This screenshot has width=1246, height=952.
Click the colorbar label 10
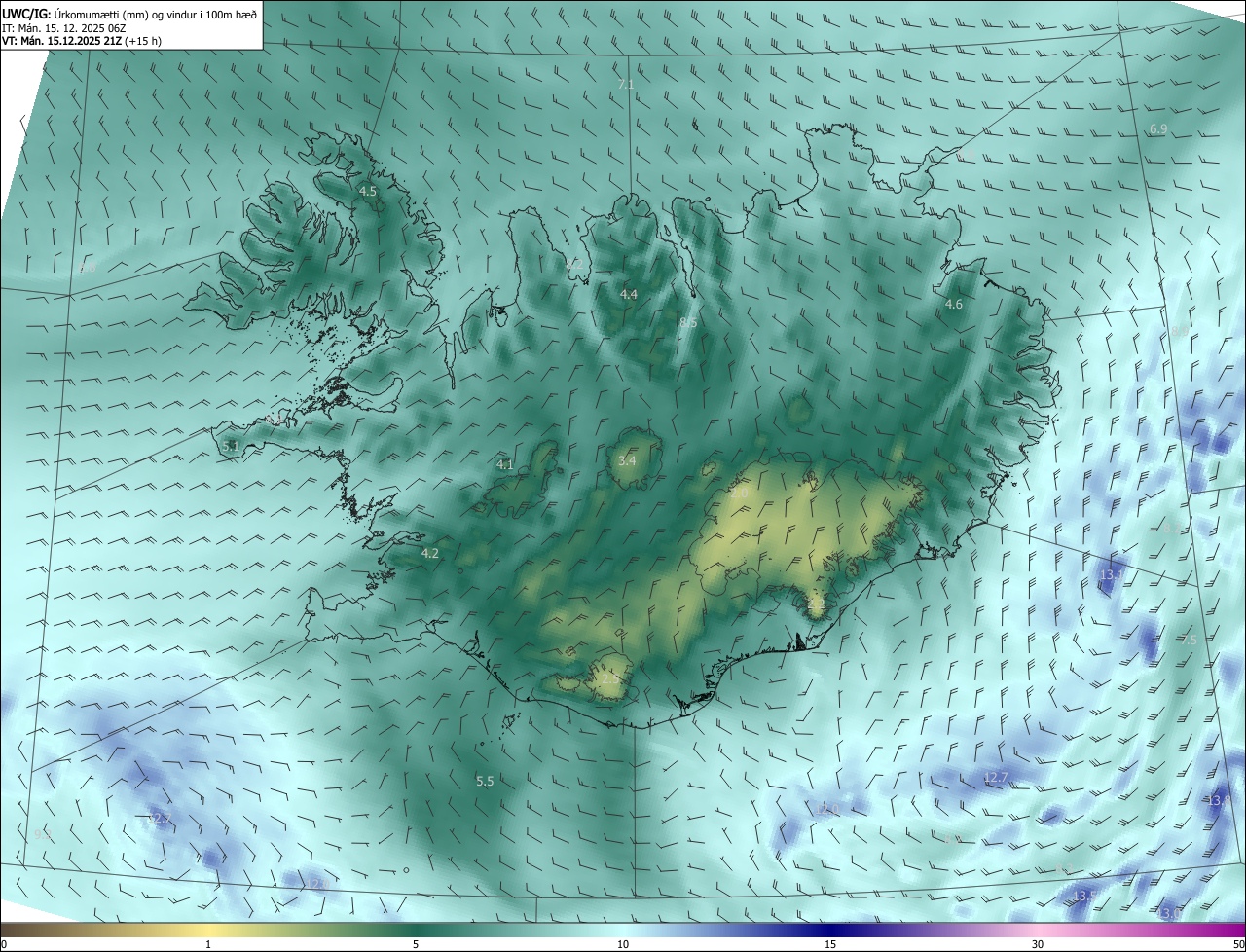tap(623, 944)
